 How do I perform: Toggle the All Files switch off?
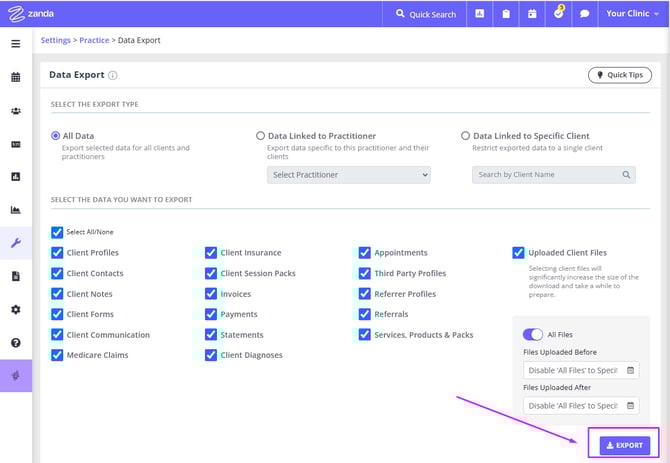click(534, 334)
